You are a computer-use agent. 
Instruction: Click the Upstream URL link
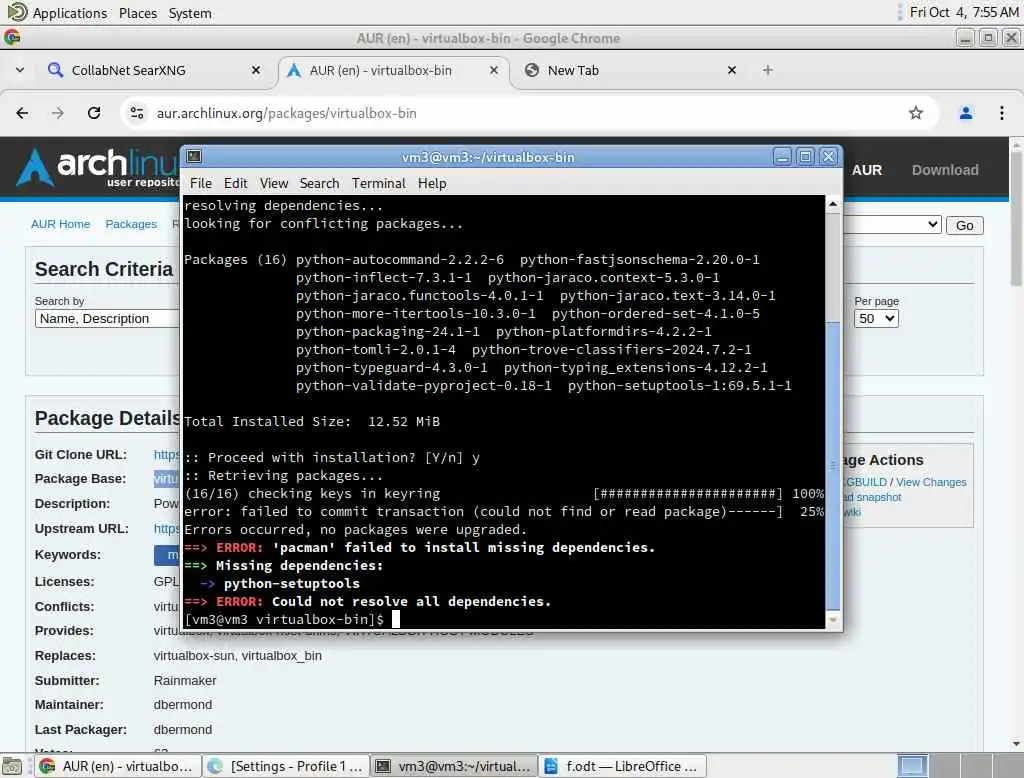(167, 528)
